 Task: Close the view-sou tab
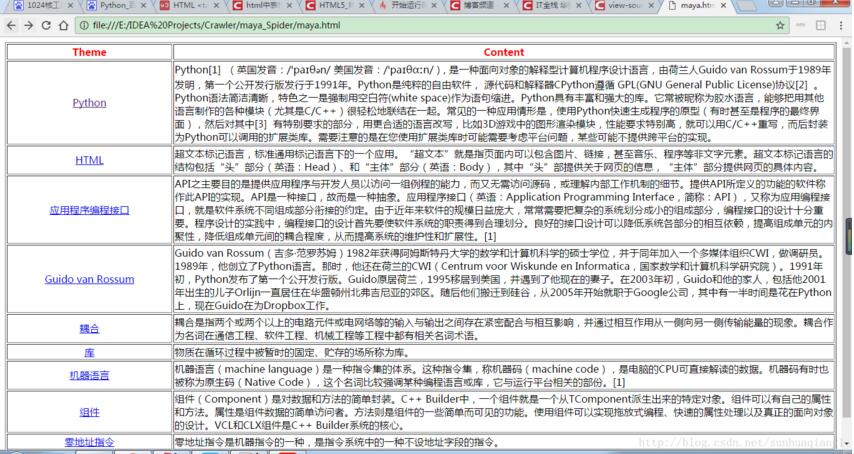tap(652, 5)
